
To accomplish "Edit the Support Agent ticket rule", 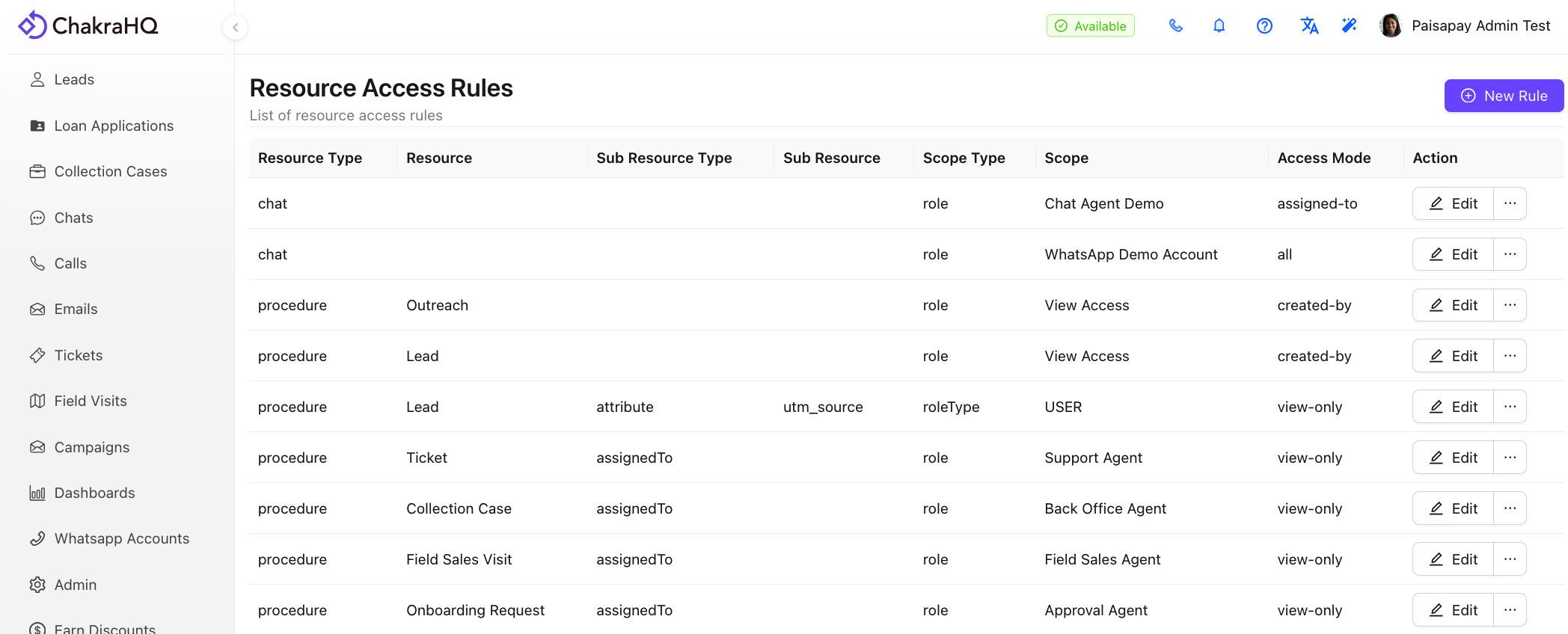I will [x=1453, y=458].
